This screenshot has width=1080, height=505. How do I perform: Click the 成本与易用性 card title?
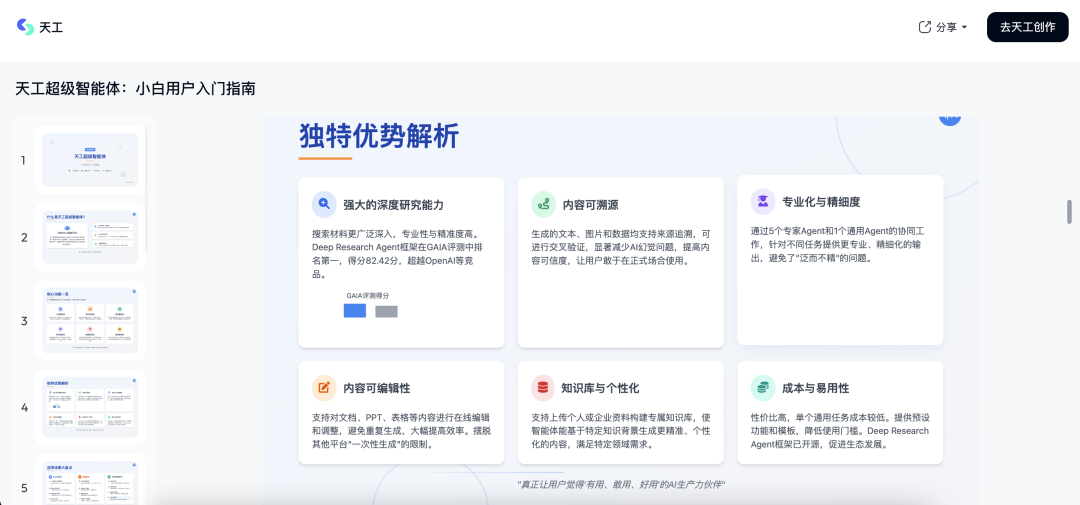point(816,389)
